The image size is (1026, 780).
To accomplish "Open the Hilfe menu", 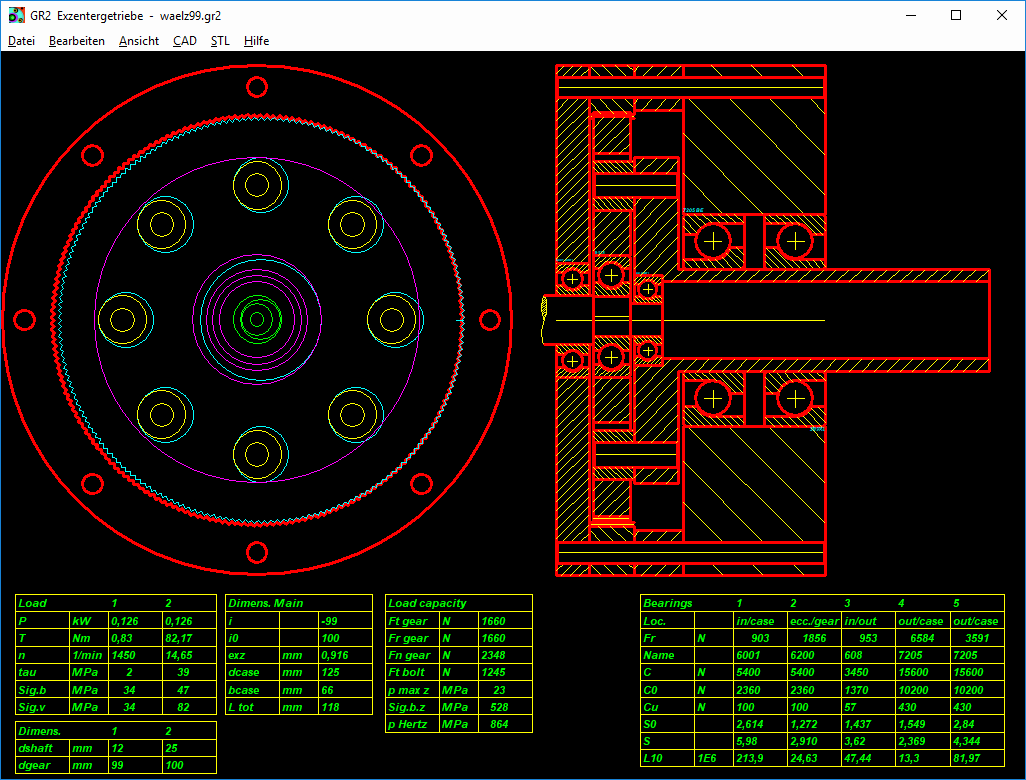I will [256, 41].
